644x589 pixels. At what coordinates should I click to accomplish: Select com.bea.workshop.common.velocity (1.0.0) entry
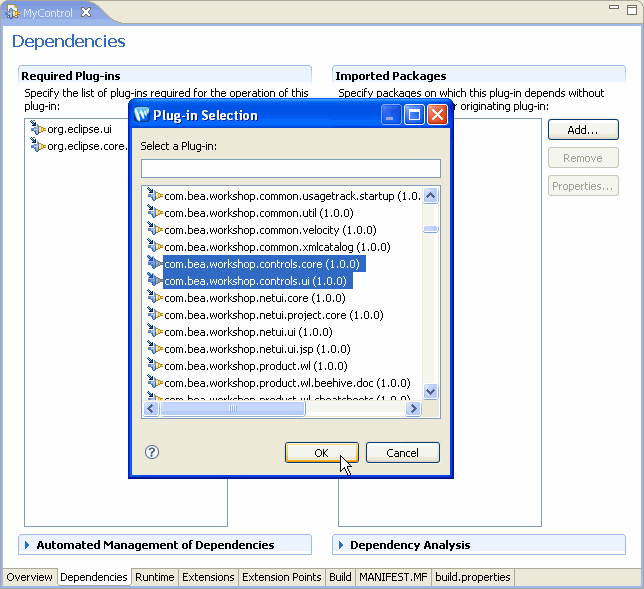click(270, 230)
